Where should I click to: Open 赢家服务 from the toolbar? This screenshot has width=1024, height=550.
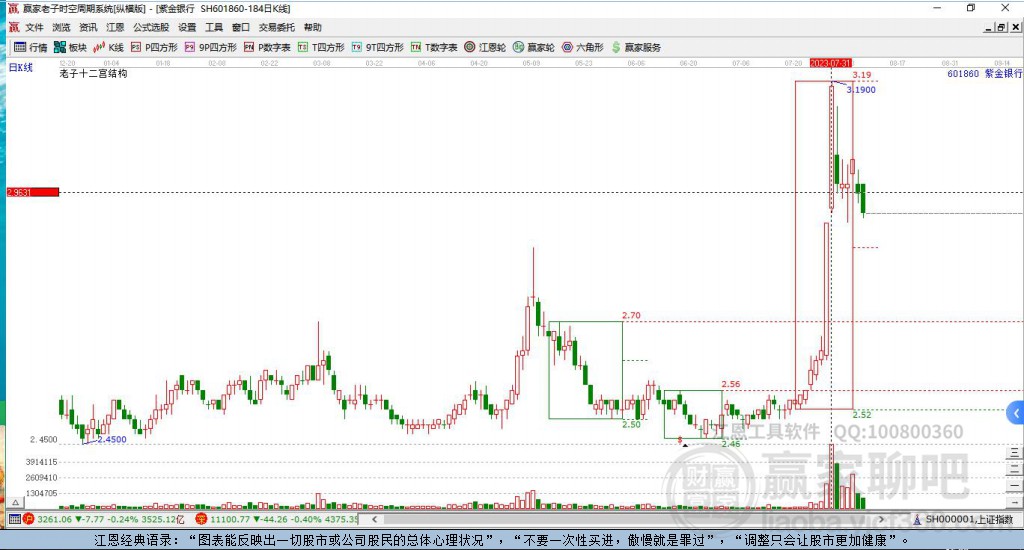pyautogui.click(x=636, y=47)
